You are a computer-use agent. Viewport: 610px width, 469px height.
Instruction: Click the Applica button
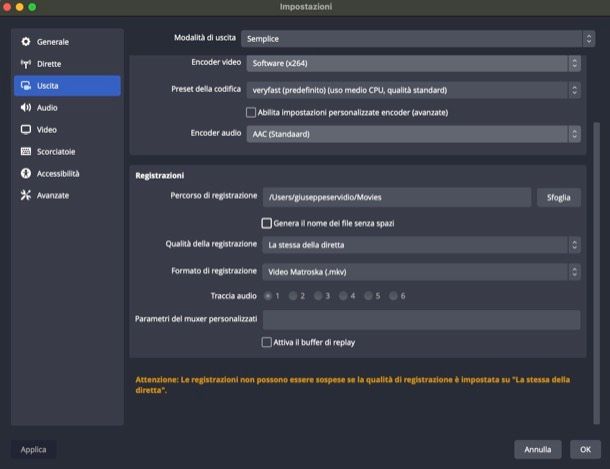coord(33,450)
